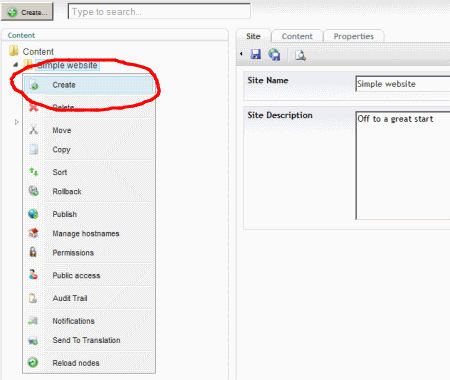Click the scissors Move icon
450x380 pixels.
point(33,129)
